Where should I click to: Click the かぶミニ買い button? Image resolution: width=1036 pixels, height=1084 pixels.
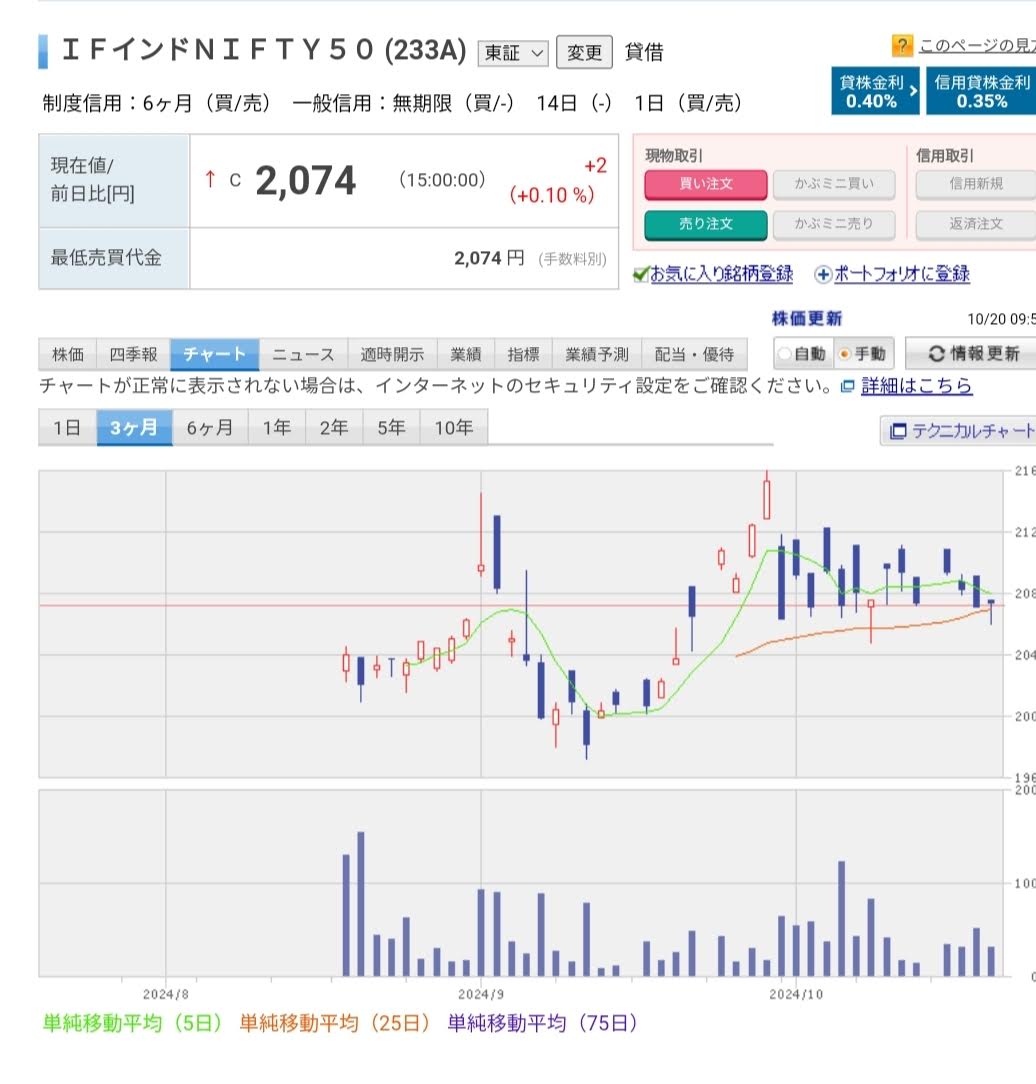[x=833, y=184]
